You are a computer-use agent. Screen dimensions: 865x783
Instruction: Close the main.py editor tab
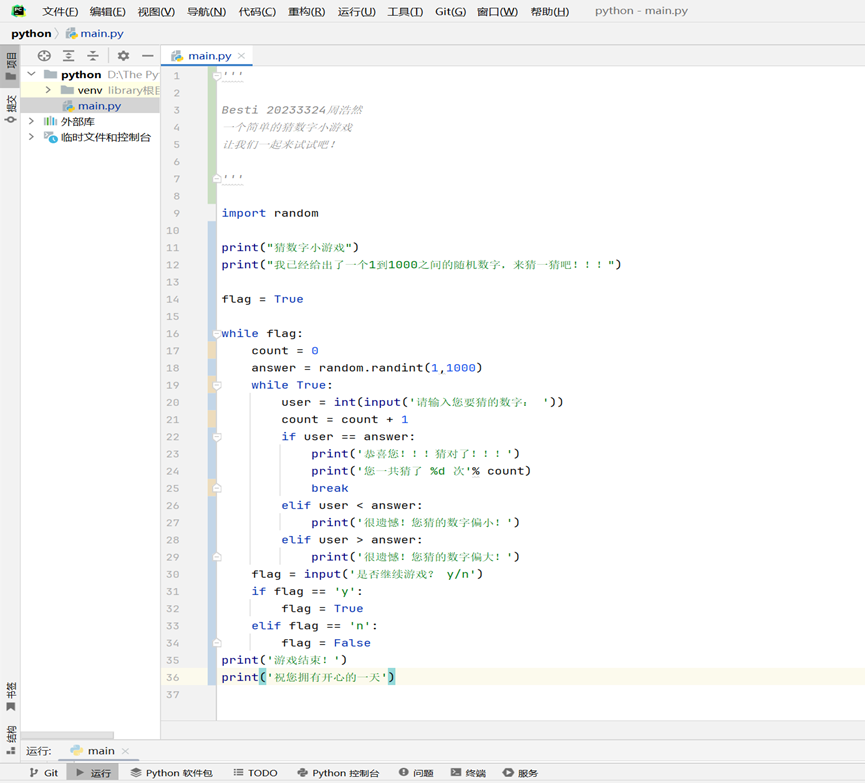pos(241,56)
